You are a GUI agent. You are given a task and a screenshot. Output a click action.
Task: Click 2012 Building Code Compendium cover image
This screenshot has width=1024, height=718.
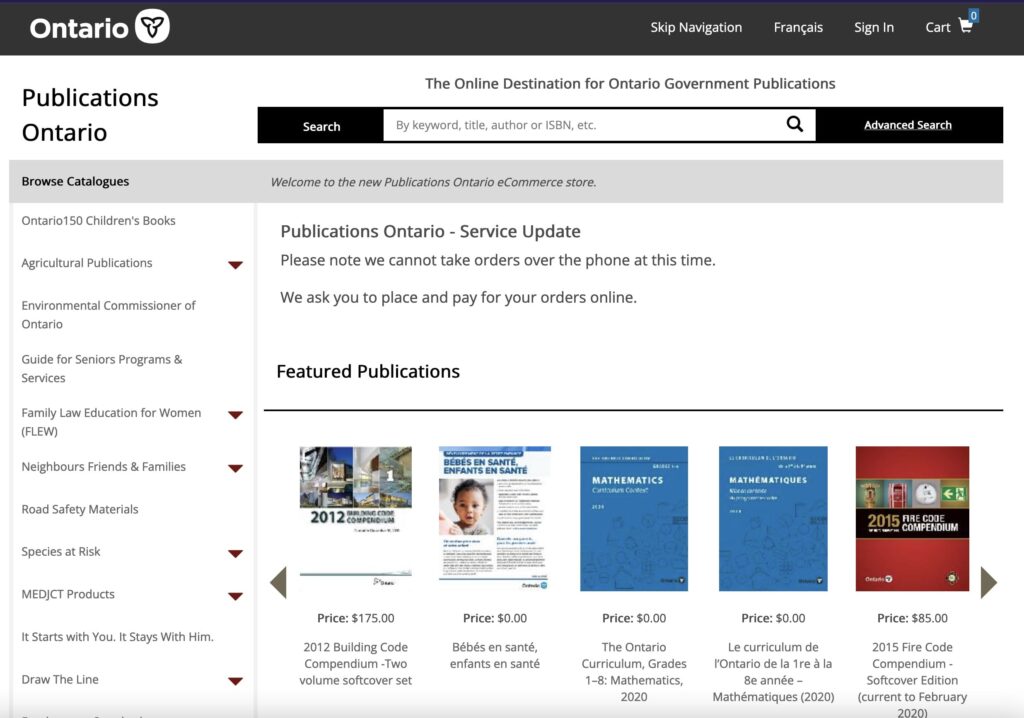tap(356, 518)
